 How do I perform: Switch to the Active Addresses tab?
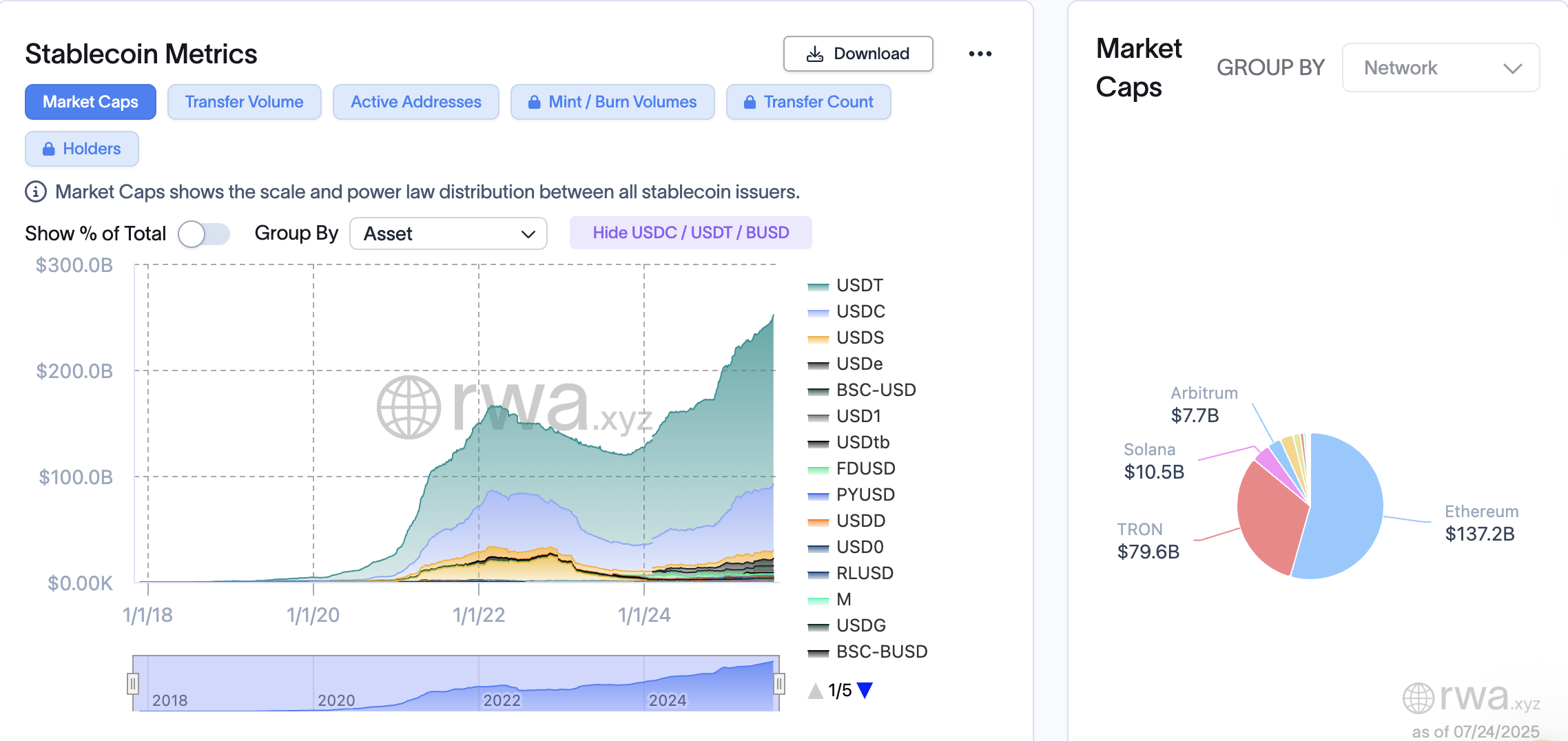[x=415, y=102]
